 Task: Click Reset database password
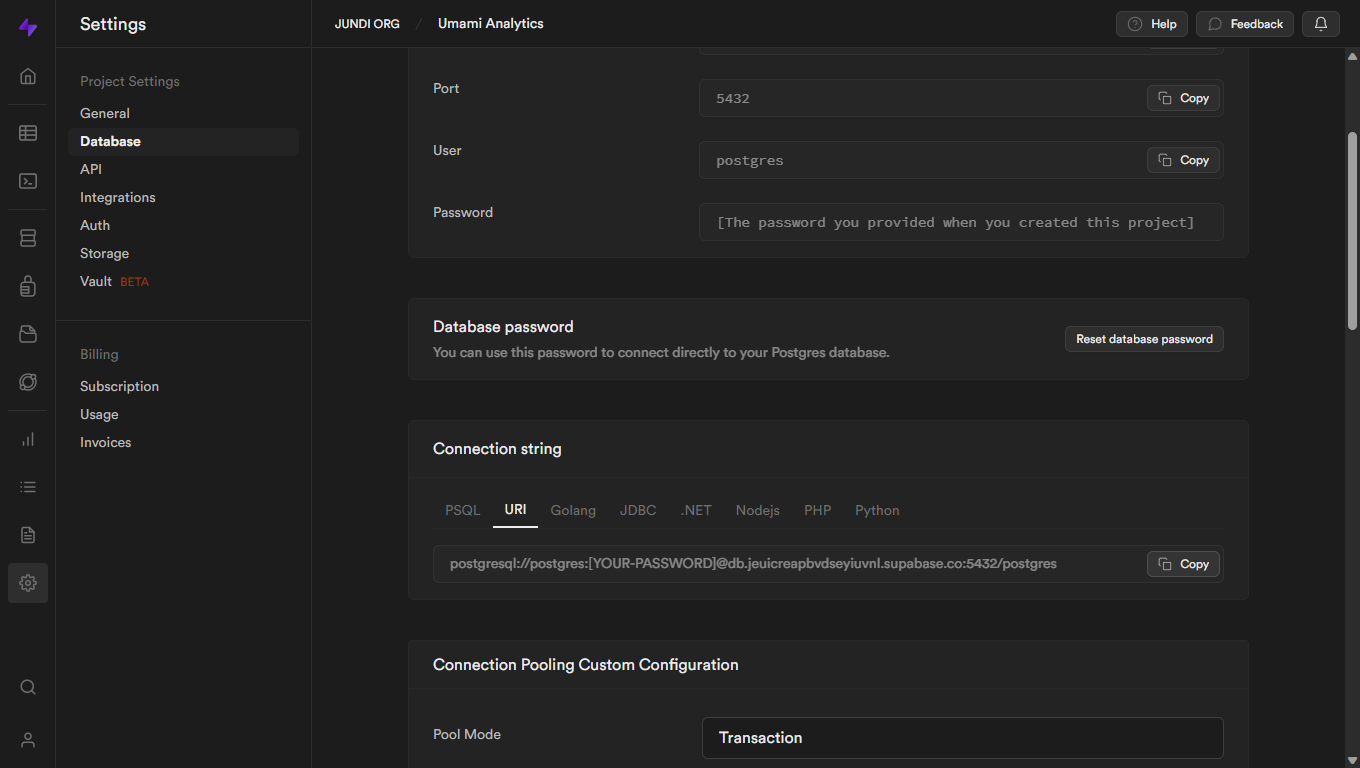click(1144, 339)
